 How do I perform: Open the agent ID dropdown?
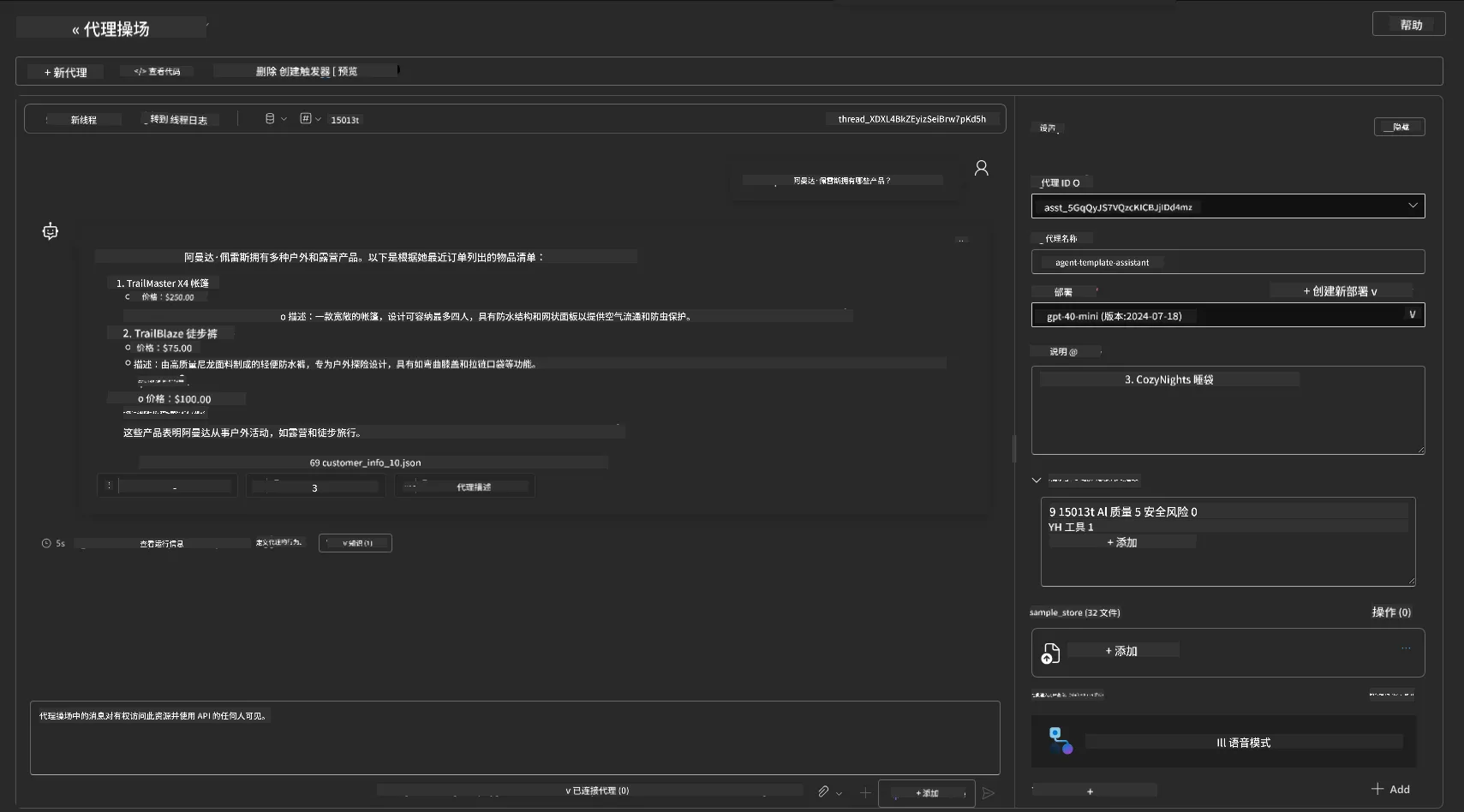[1228, 206]
